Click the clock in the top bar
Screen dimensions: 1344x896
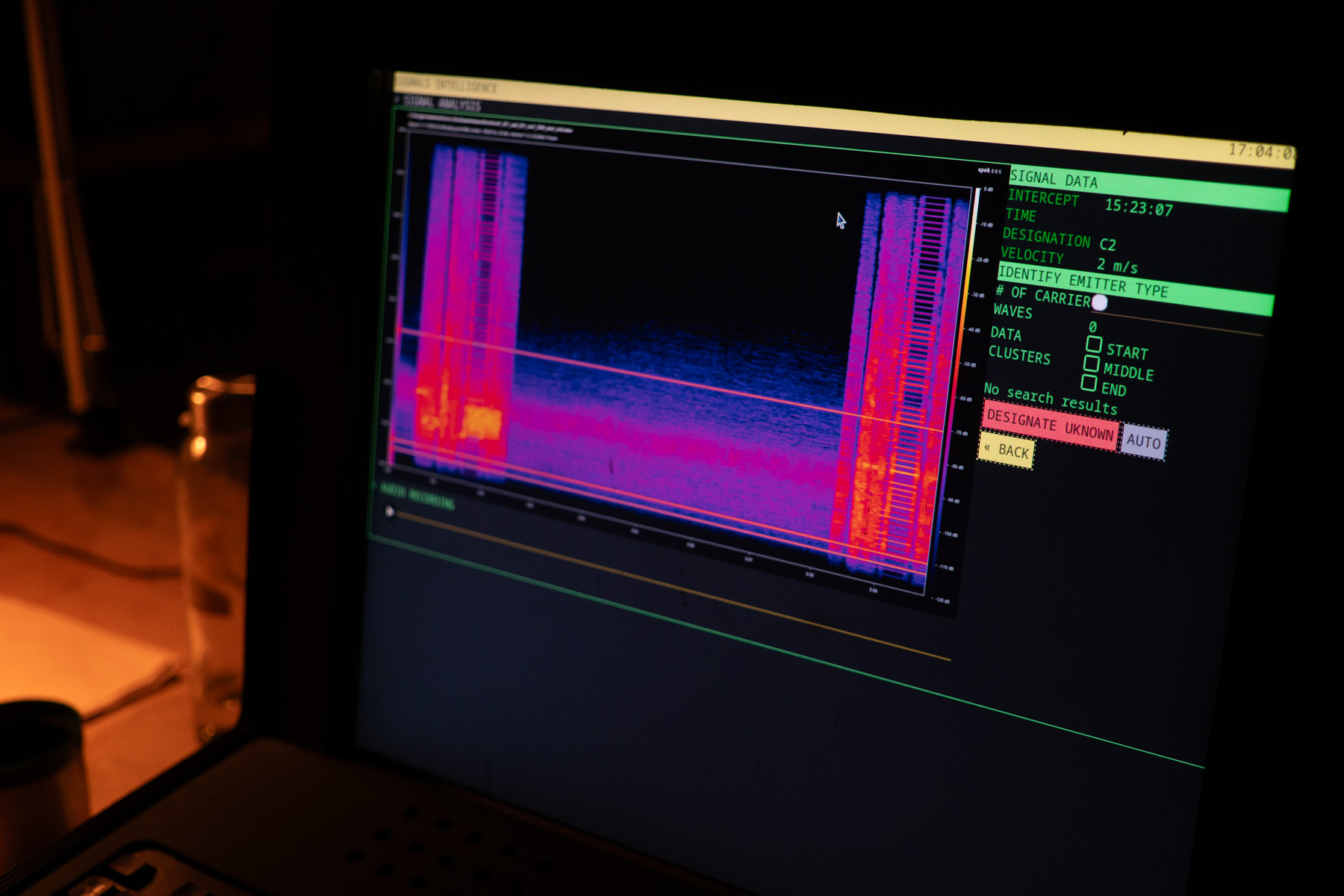pos(1260,152)
